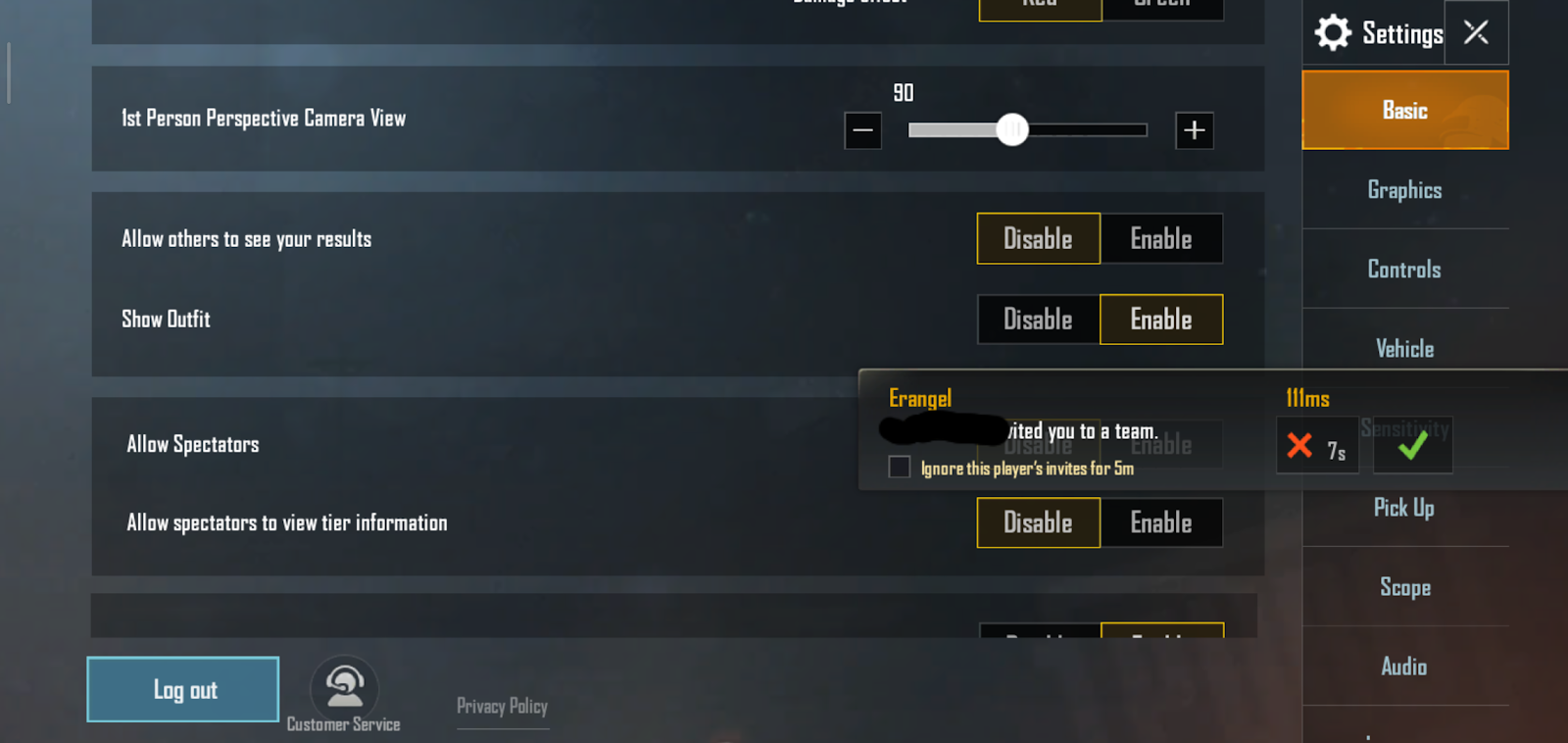Close the Settings panel with X

point(1476,32)
